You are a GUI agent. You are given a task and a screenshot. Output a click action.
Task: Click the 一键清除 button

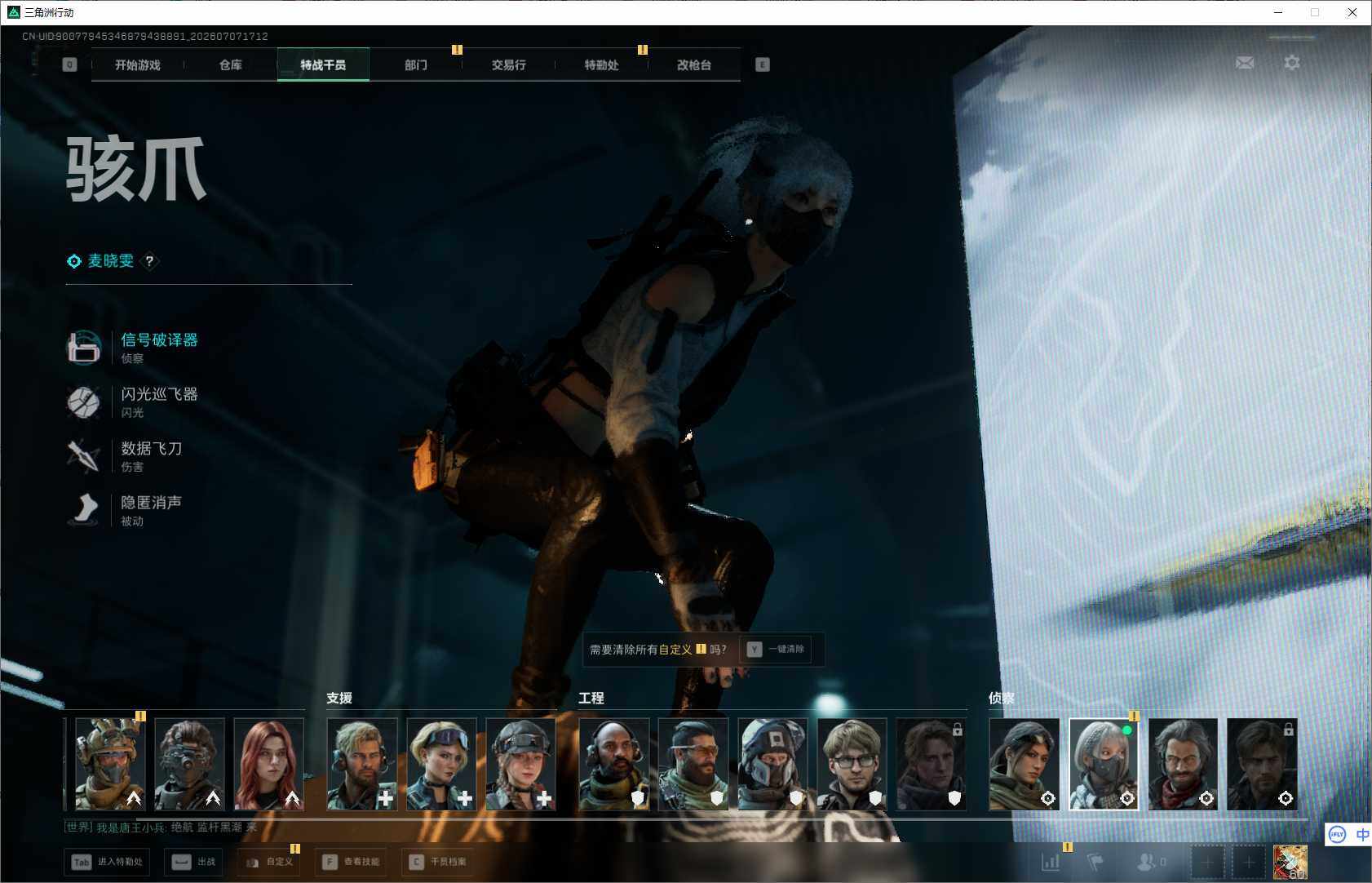[776, 650]
